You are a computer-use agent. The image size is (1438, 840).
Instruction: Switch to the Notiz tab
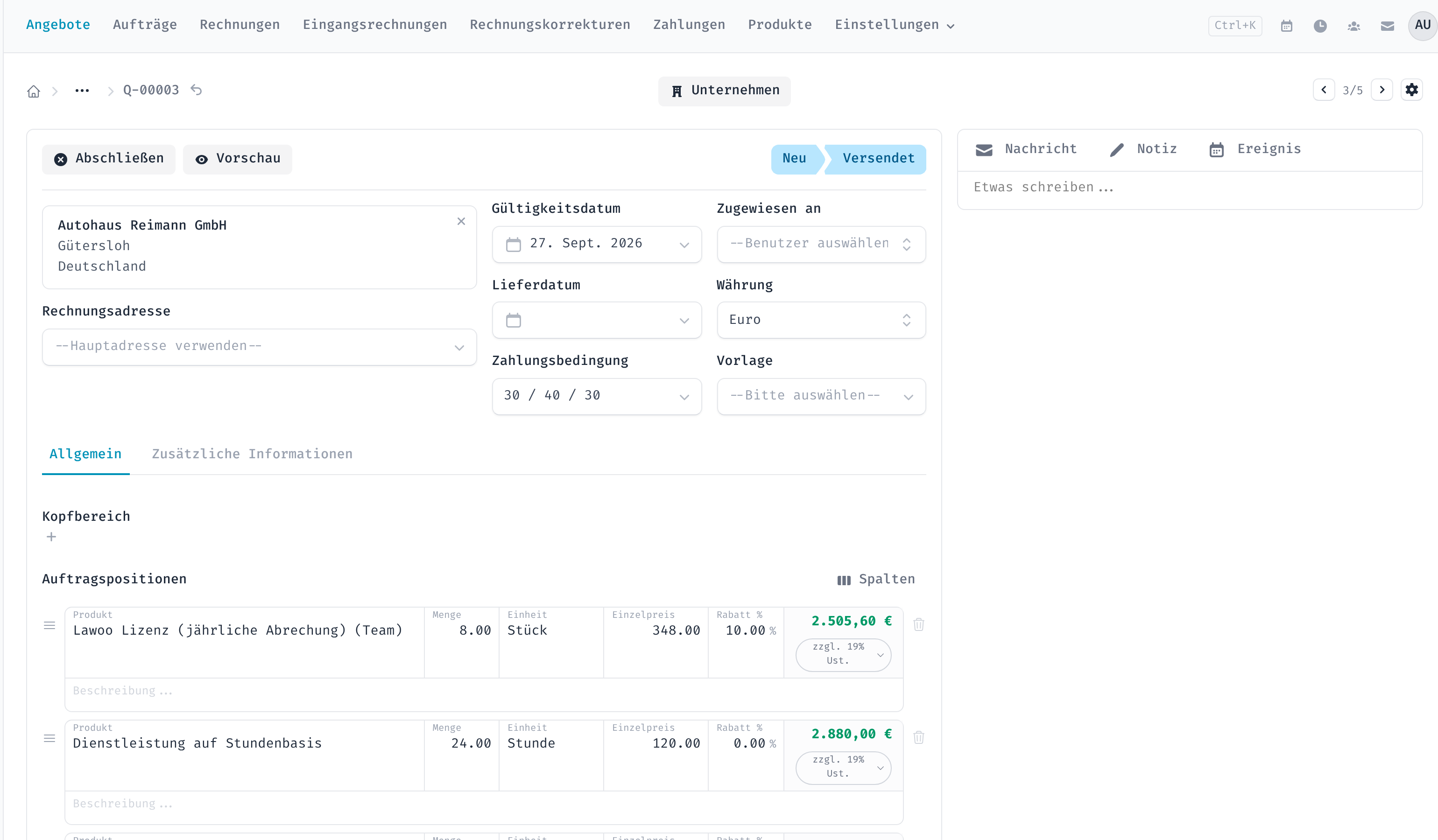1143,149
